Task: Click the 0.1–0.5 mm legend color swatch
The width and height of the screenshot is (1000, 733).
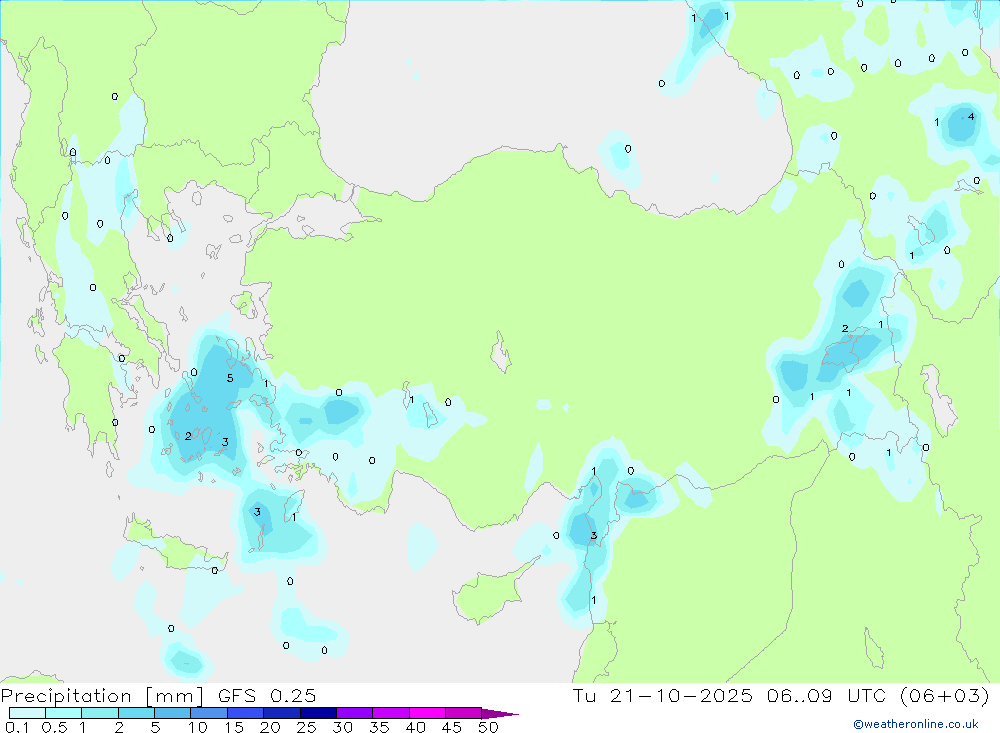Action: point(27,713)
